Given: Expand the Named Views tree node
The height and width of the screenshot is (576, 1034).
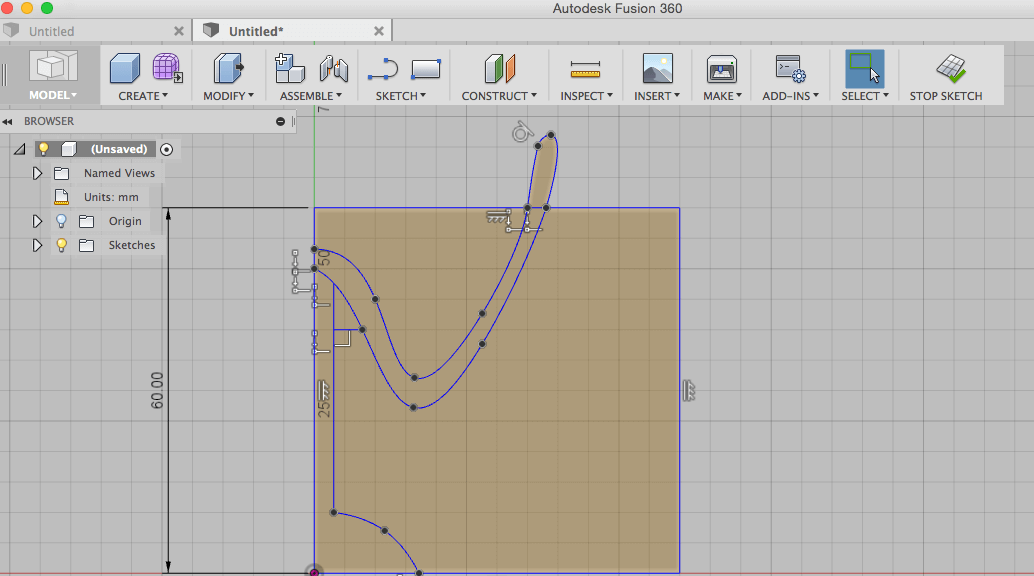Looking at the screenshot, I should [37, 173].
